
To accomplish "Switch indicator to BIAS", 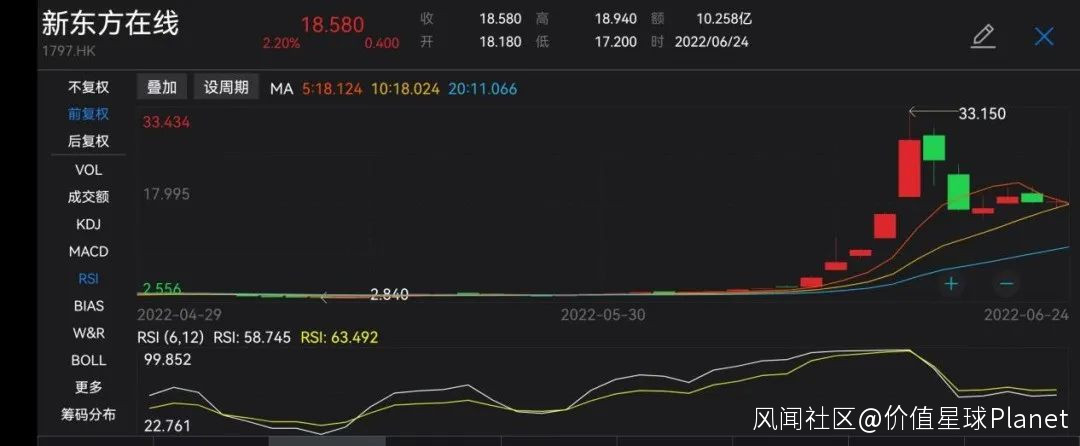I will pyautogui.click(x=88, y=306).
